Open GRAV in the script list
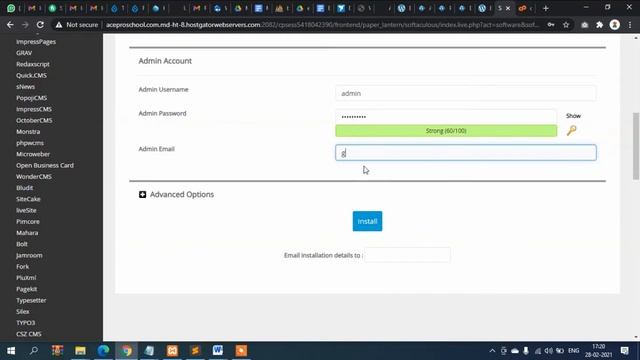 [24, 53]
